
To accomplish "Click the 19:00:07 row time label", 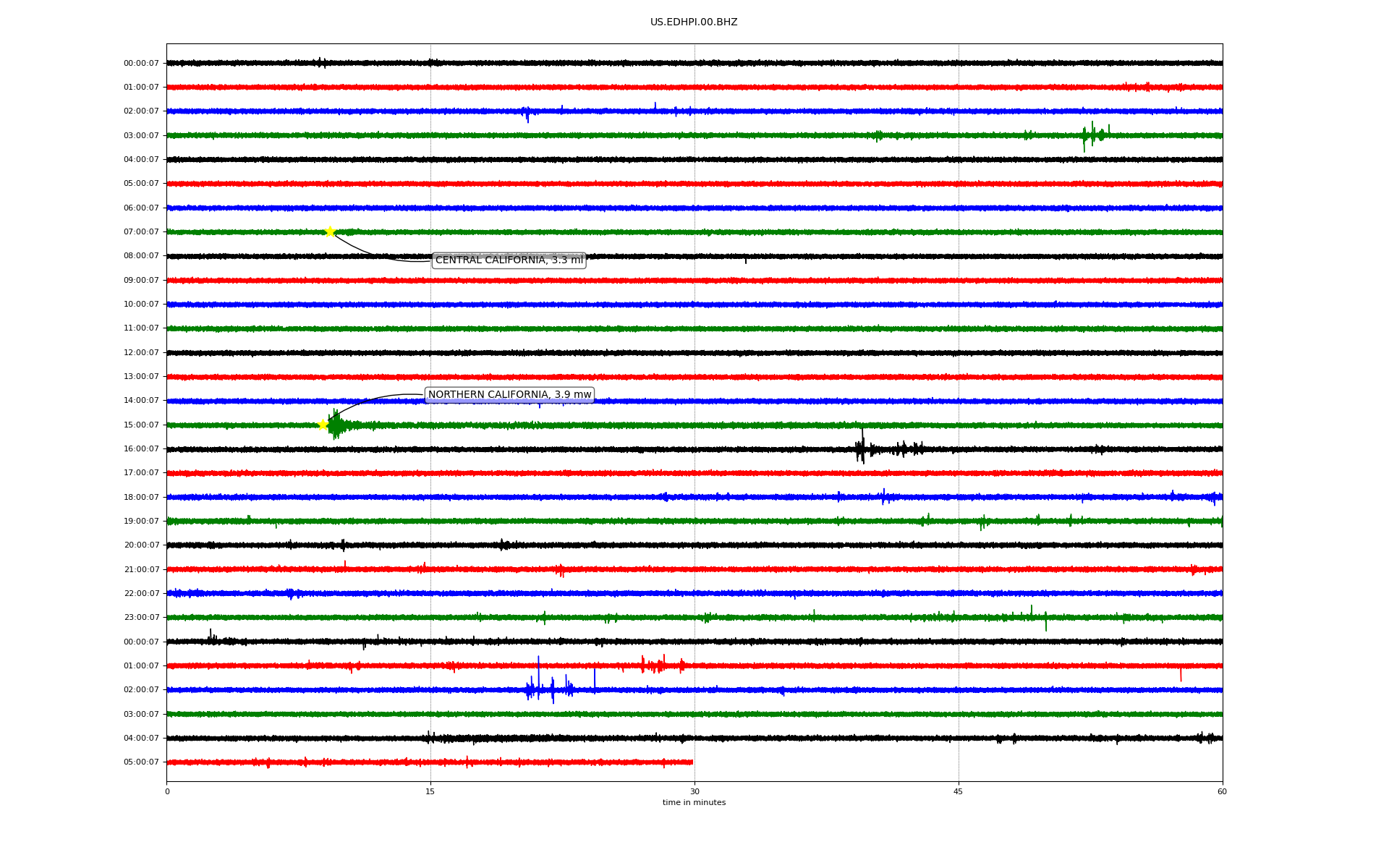I will point(141,522).
